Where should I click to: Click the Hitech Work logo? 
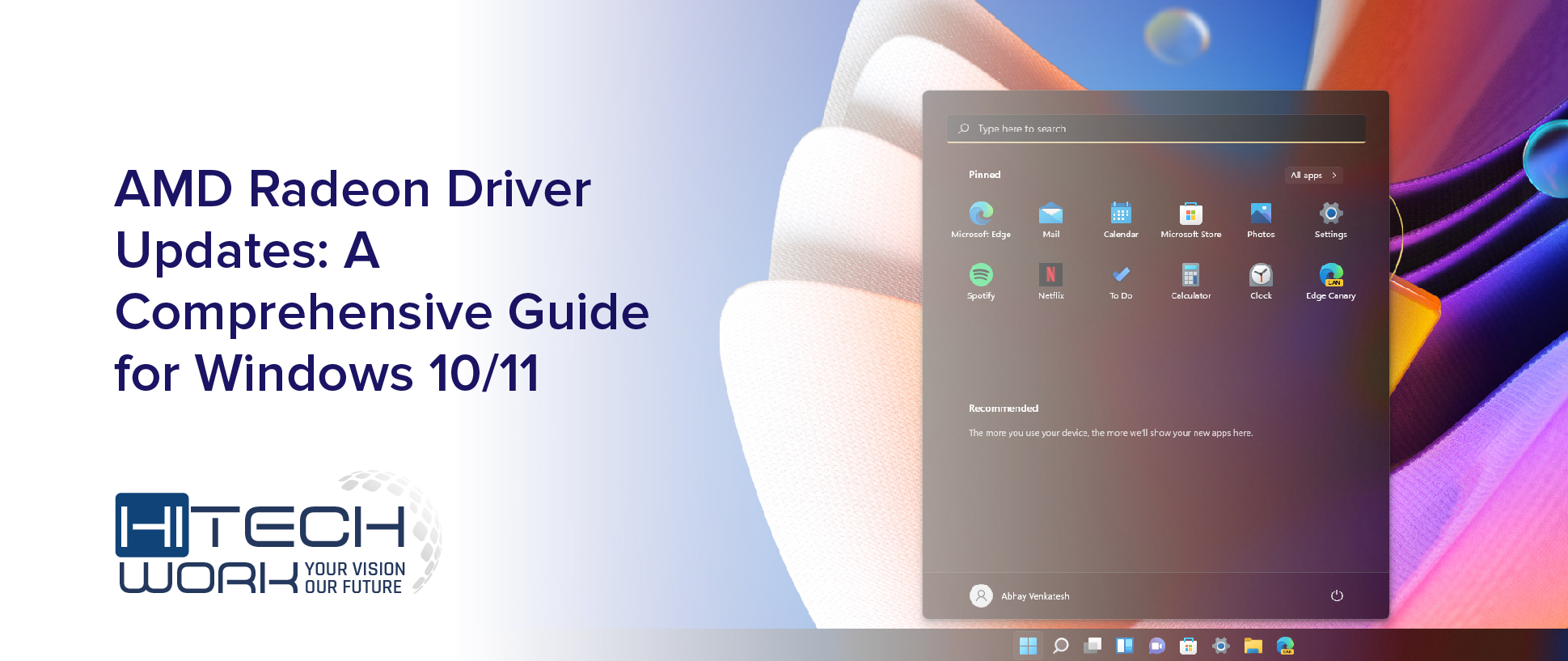pos(278,533)
